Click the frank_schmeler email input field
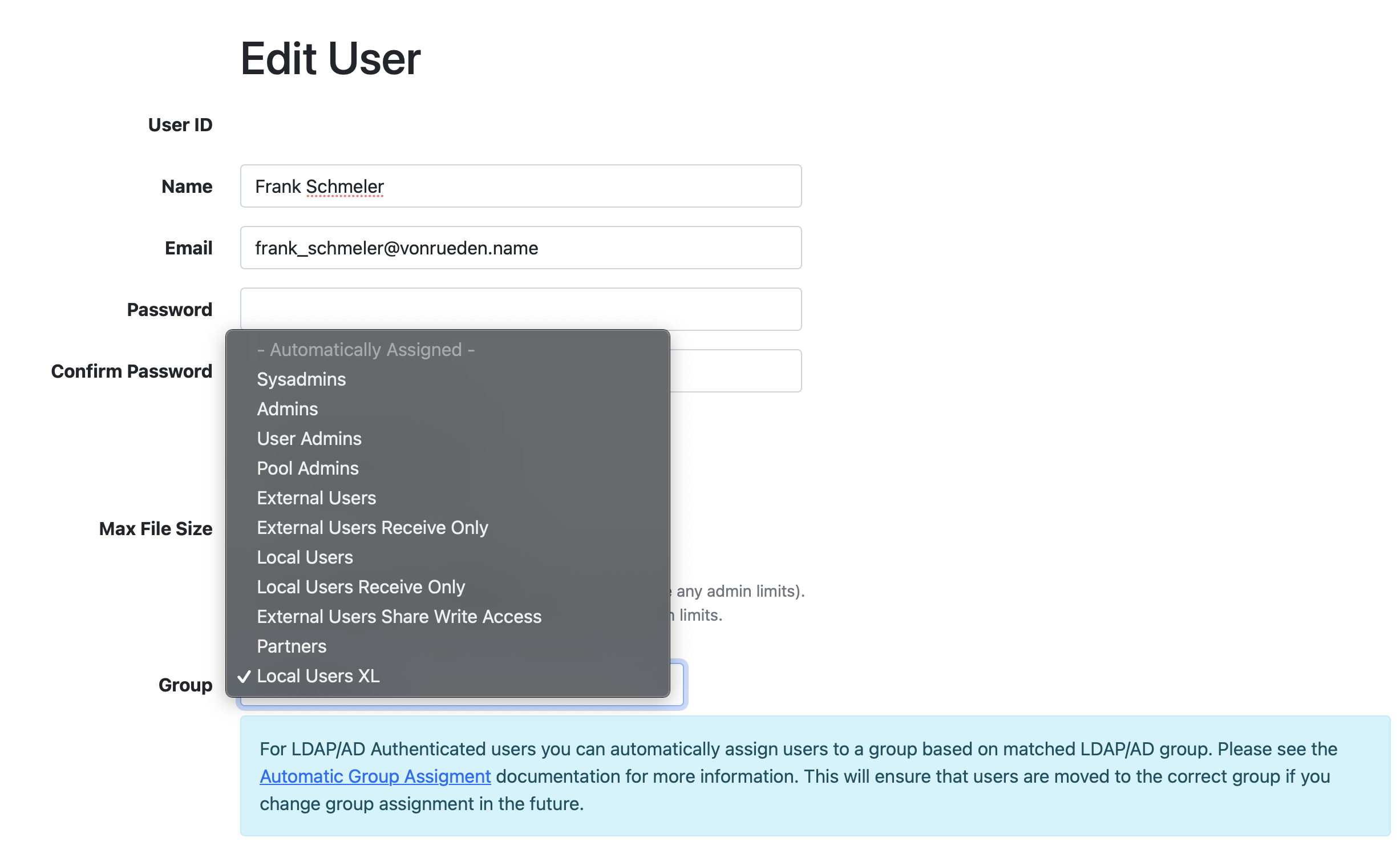1400x866 pixels. click(520, 248)
